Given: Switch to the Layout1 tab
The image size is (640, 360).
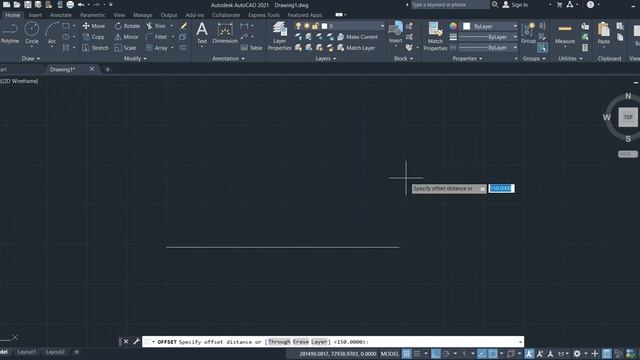Looking at the screenshot, I should 27,352.
